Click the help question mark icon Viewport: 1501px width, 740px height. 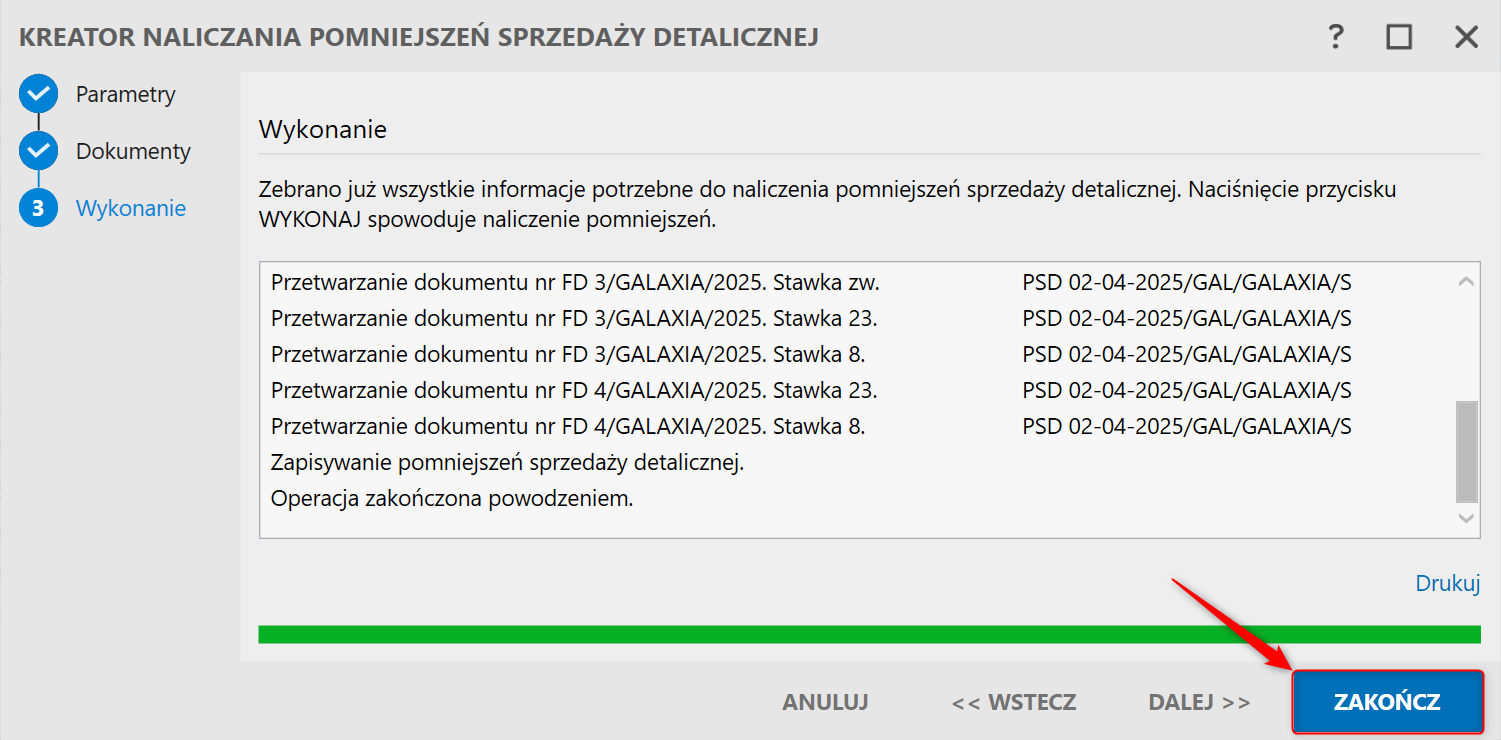pos(1335,38)
